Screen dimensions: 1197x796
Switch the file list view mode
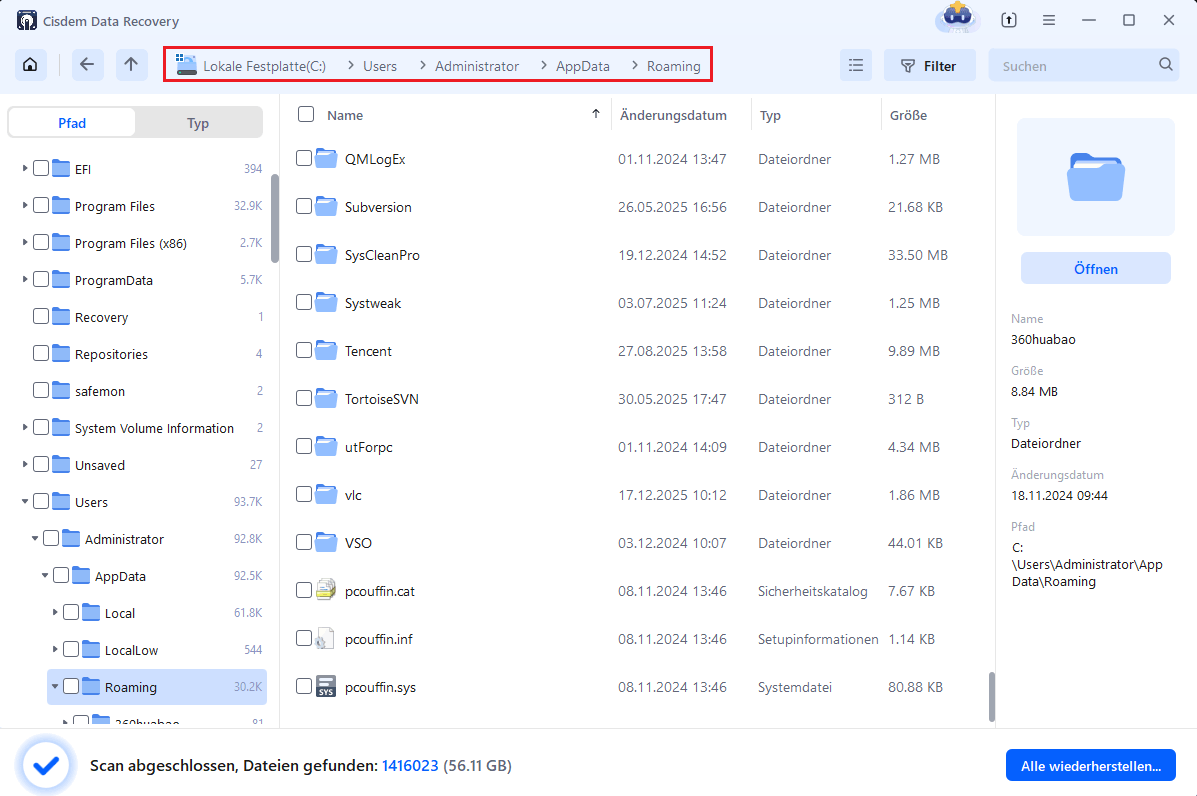coord(855,66)
